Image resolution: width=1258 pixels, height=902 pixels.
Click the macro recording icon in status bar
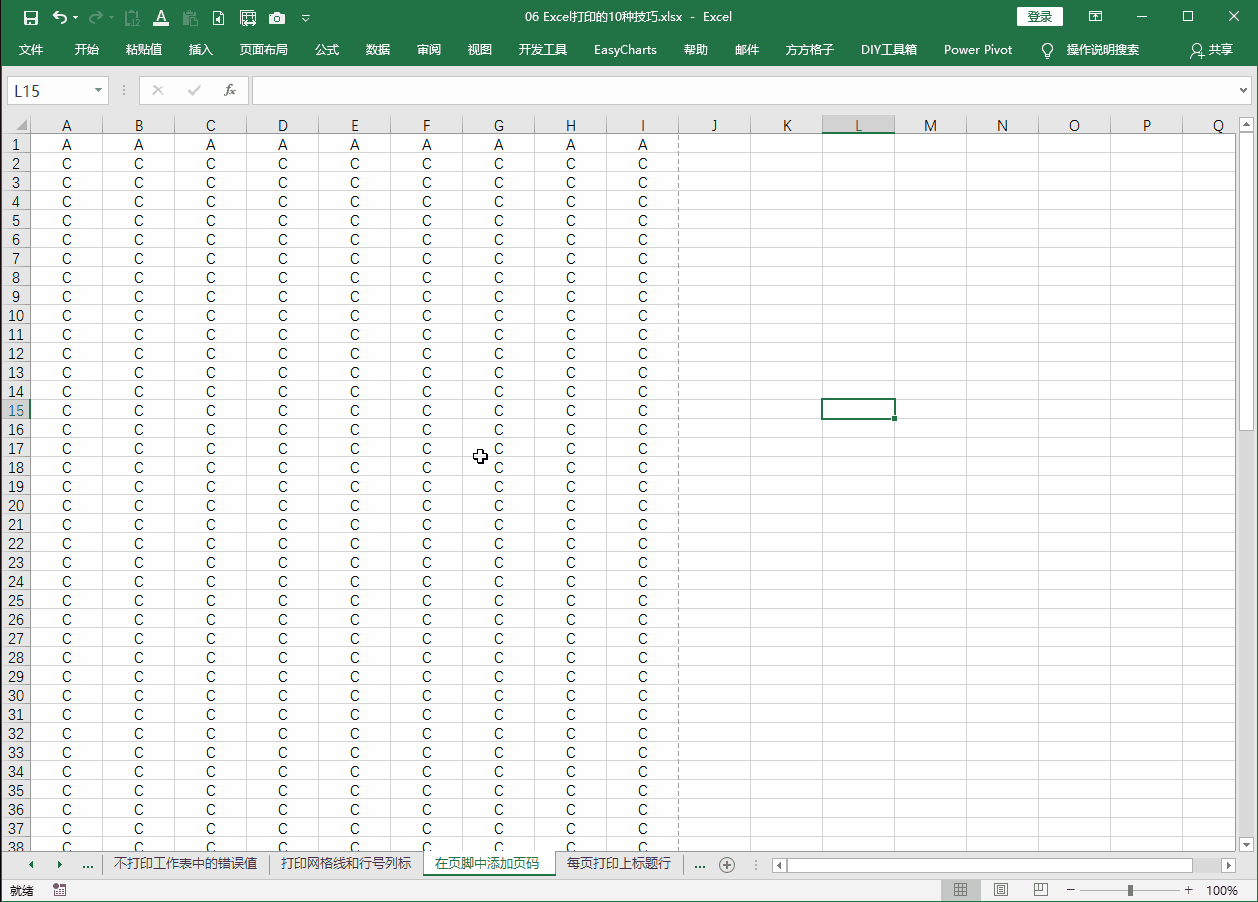tap(60, 890)
